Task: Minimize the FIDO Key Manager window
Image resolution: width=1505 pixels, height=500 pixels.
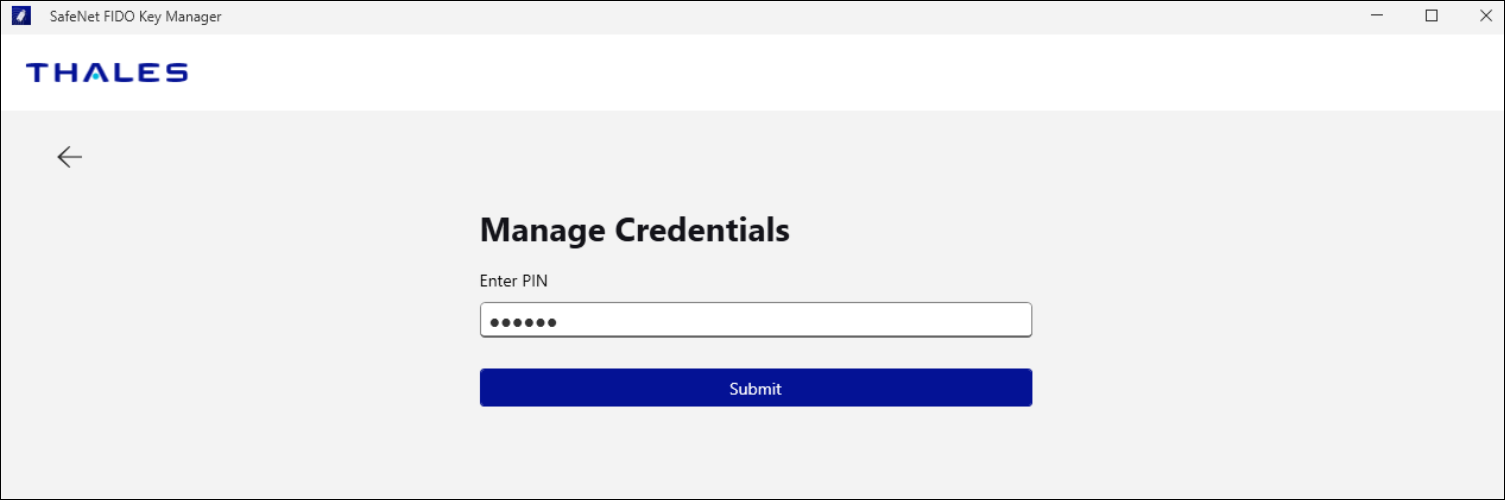Action: pos(1377,16)
